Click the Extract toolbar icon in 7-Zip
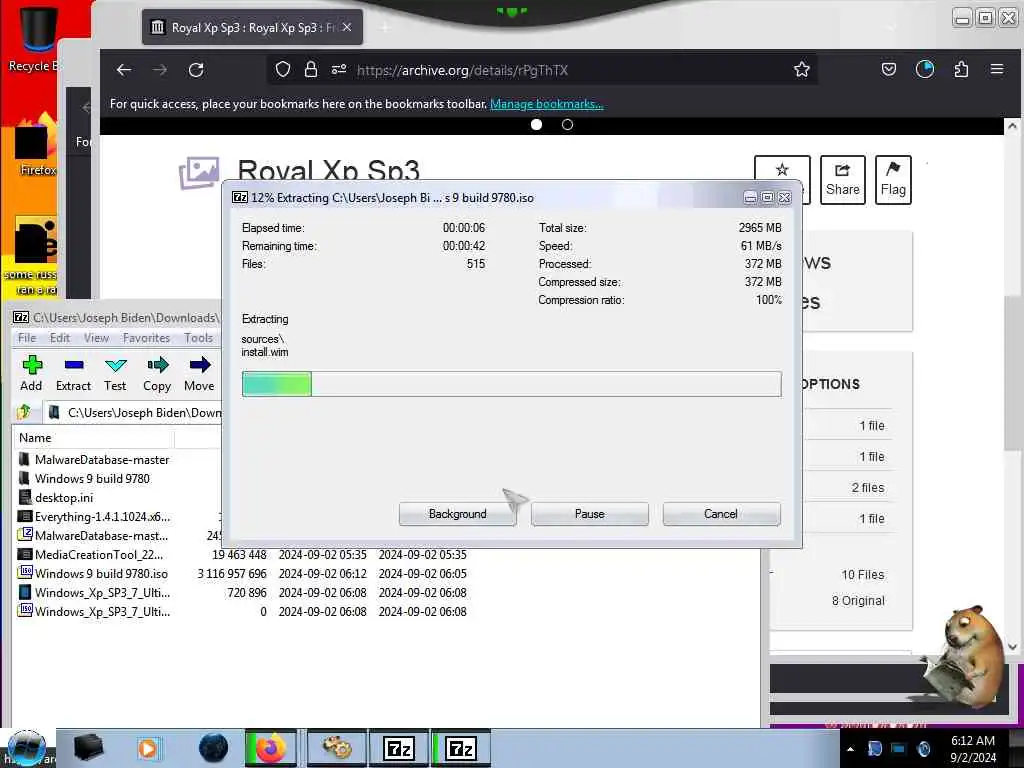Viewport: 1024px width, 768px height. (73, 374)
